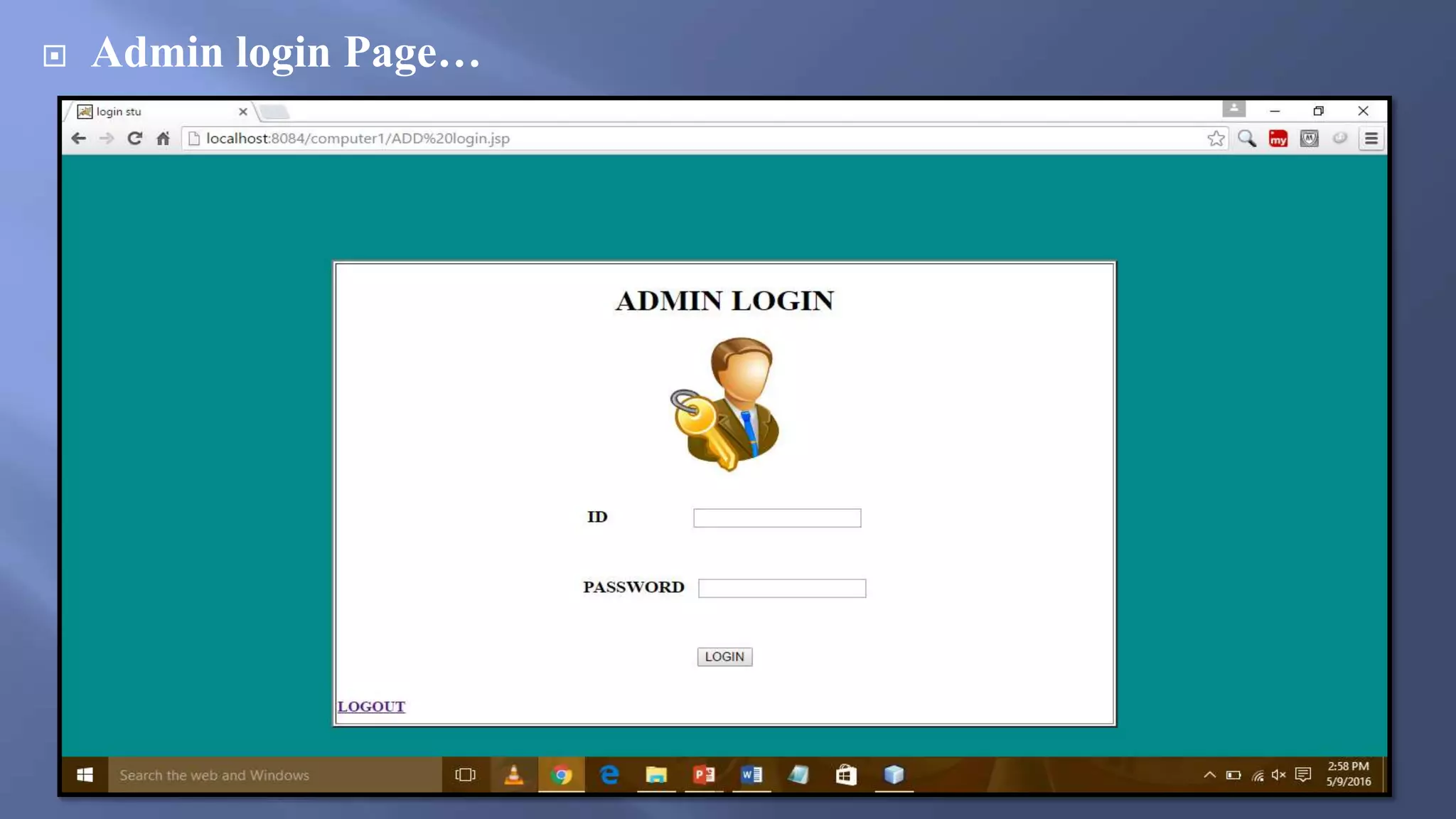
Task: Reload the page with refresh icon
Action: click(134, 139)
